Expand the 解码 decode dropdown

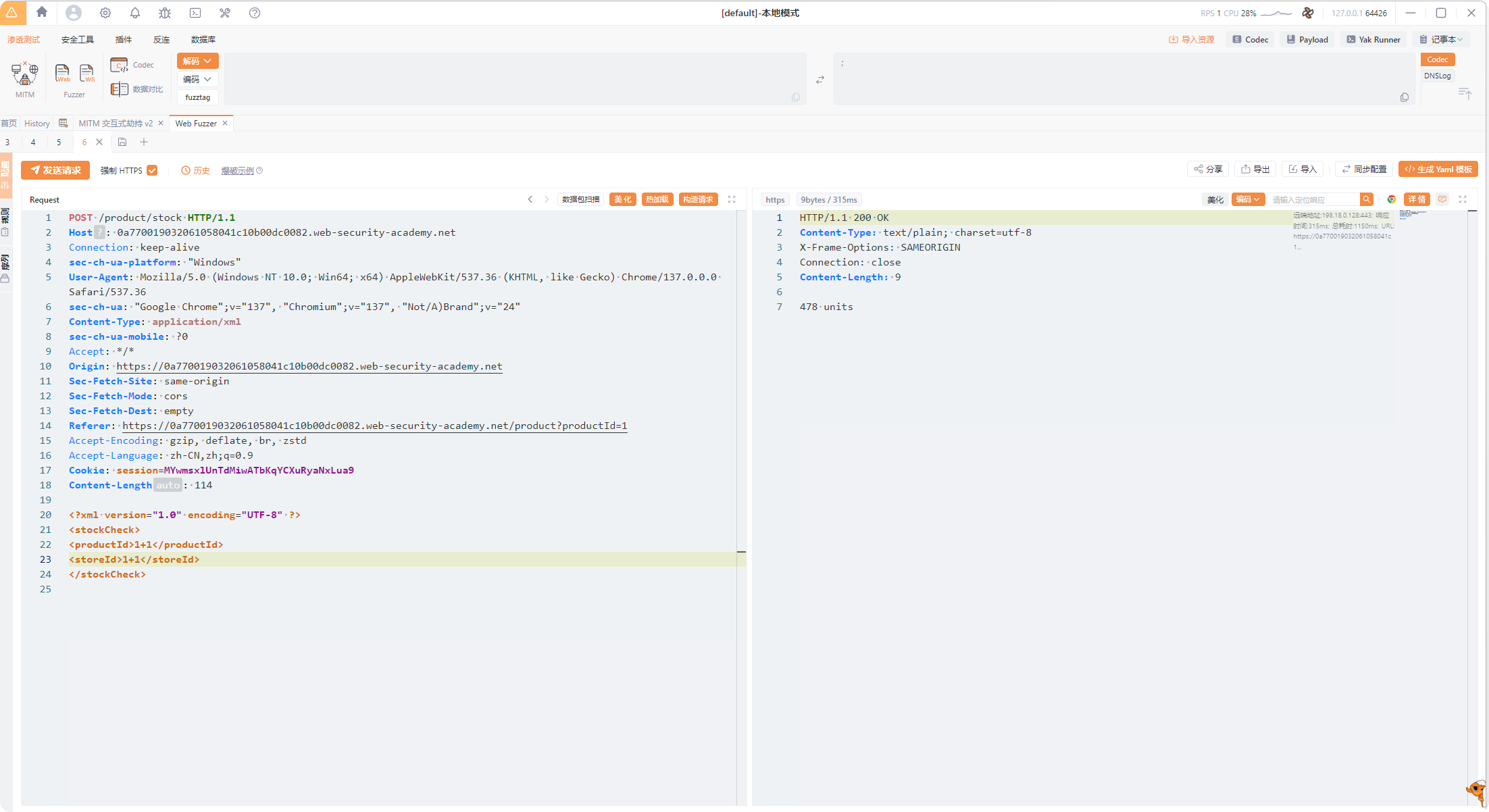[197, 61]
